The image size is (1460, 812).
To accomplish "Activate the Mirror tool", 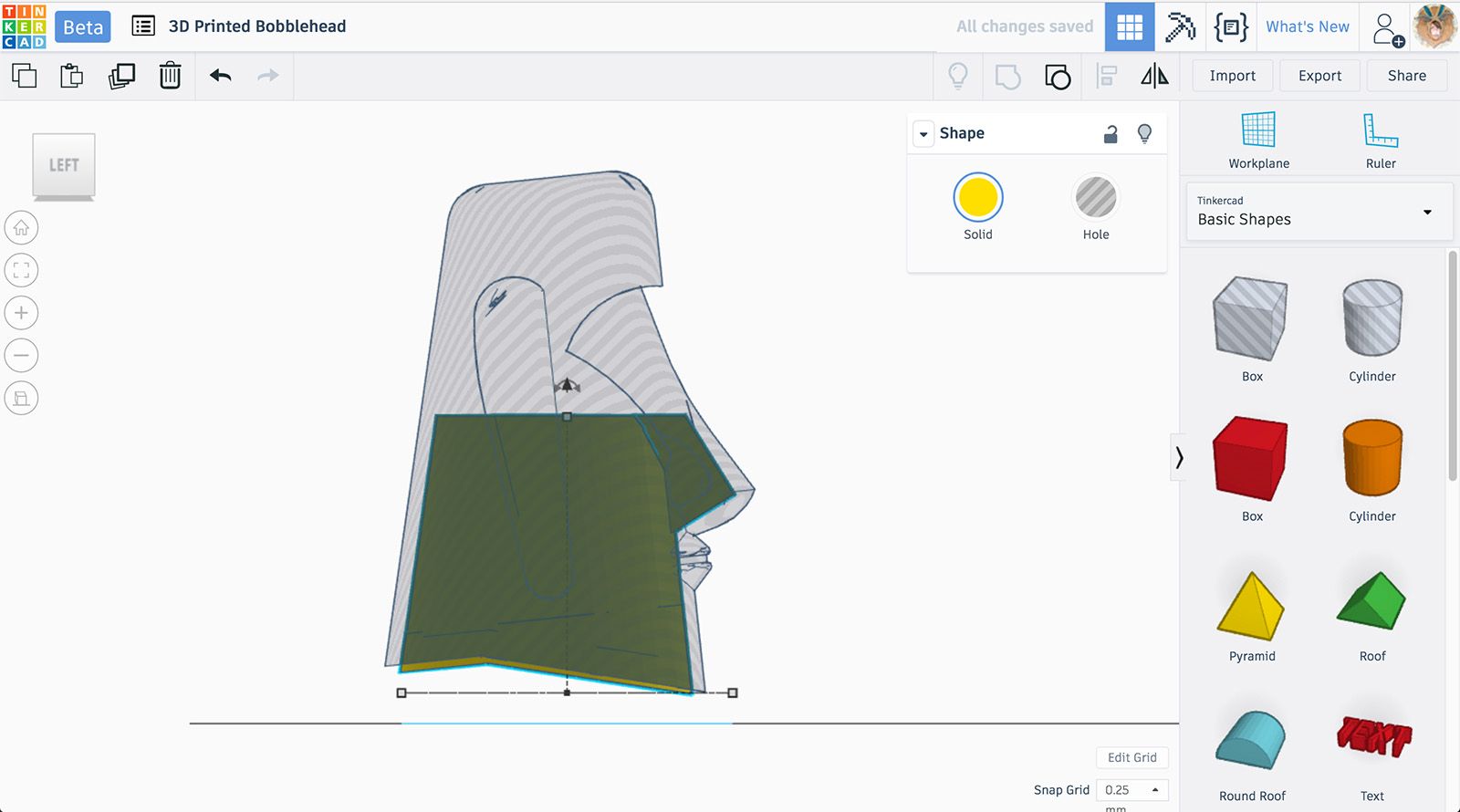I will pos(1154,76).
